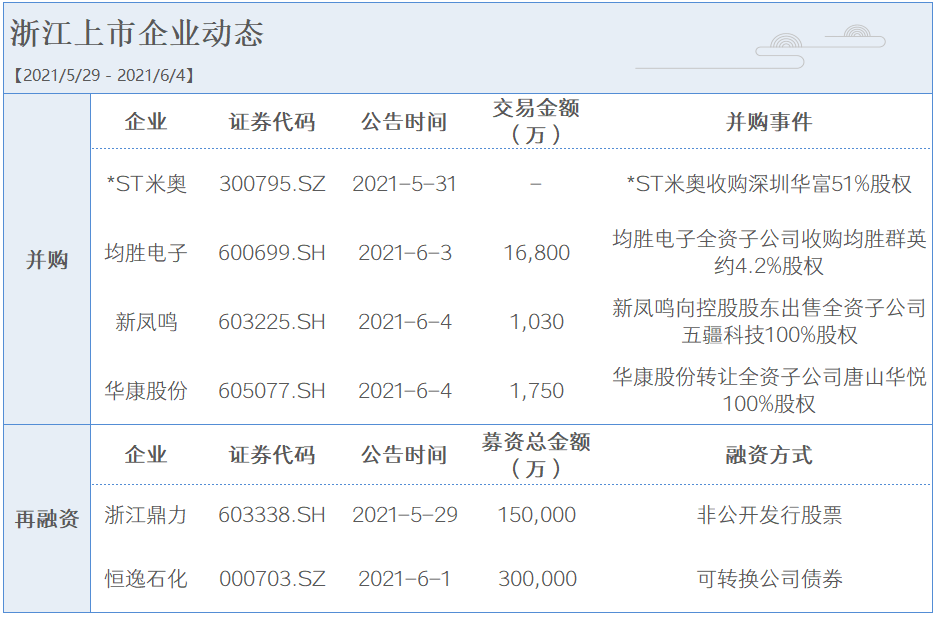Click the 华康股份 company cell
This screenshot has width=938, height=617.
coord(146,391)
